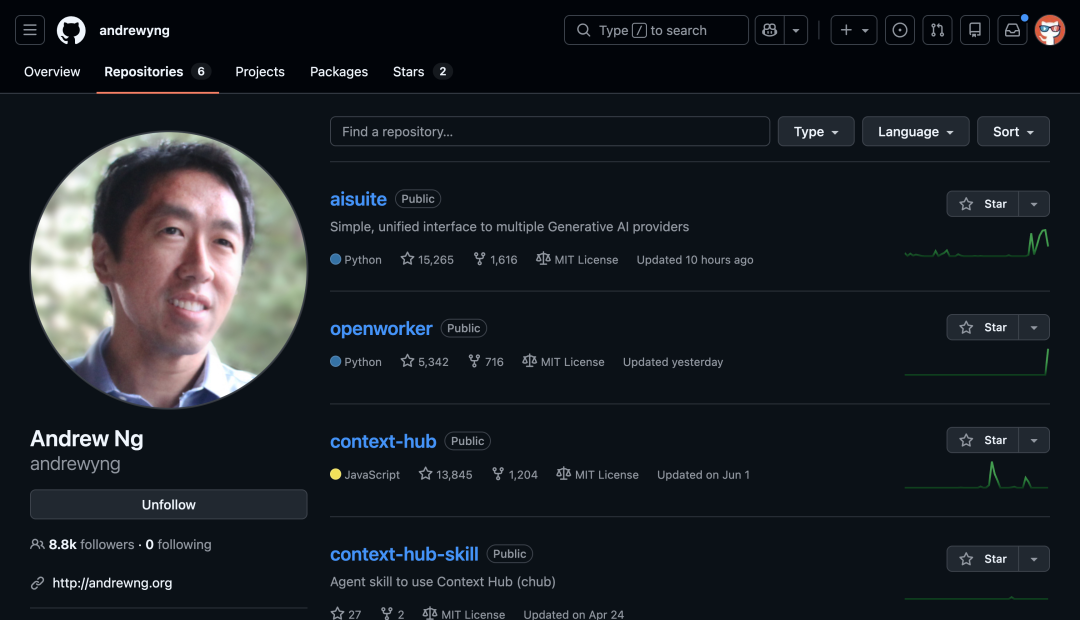
Task: Expand the Copilot dropdown arrow
Action: [x=796, y=30]
